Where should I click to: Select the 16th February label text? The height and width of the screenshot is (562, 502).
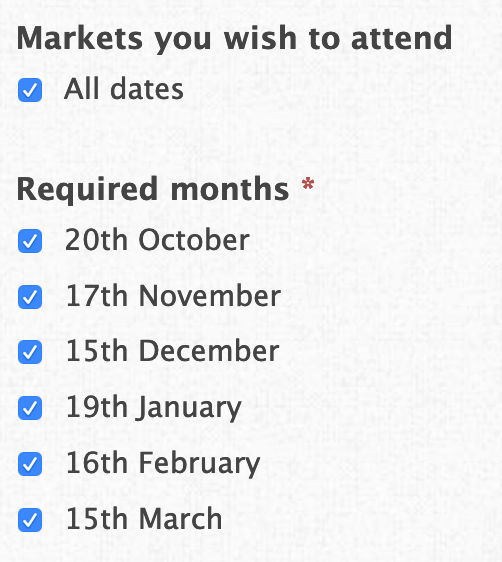click(x=163, y=465)
